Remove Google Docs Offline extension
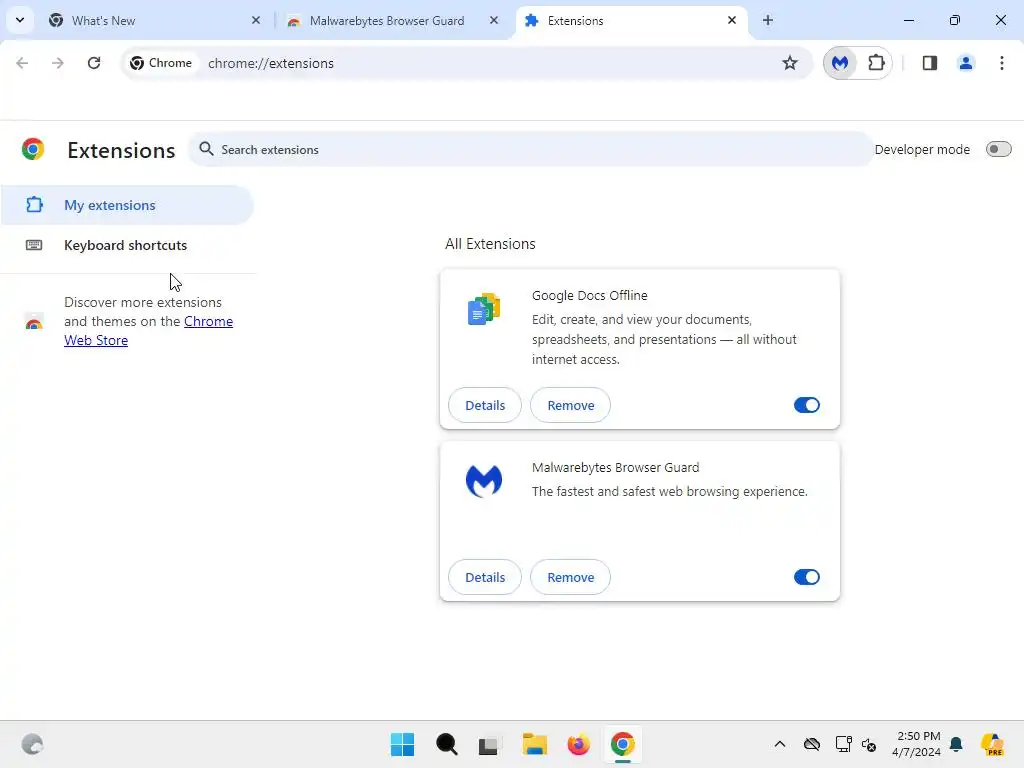The height and width of the screenshot is (768, 1024). coord(570,405)
